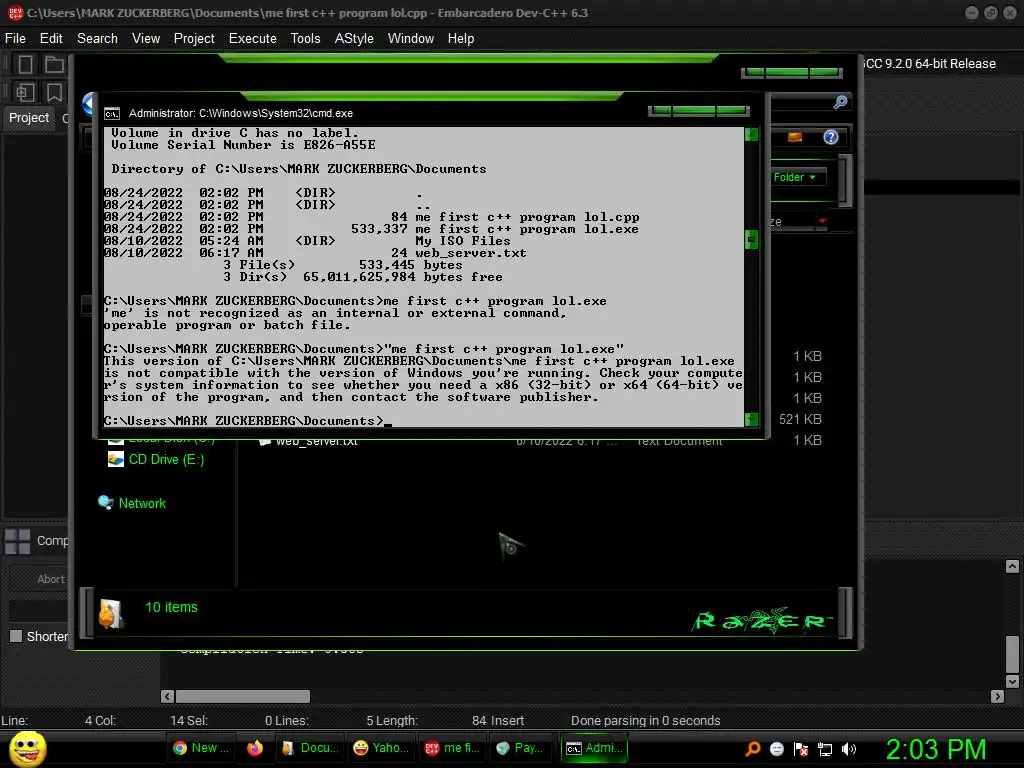Open the New Folder dropdown arrow in Explorer
The height and width of the screenshot is (768, 1024).
812,178
